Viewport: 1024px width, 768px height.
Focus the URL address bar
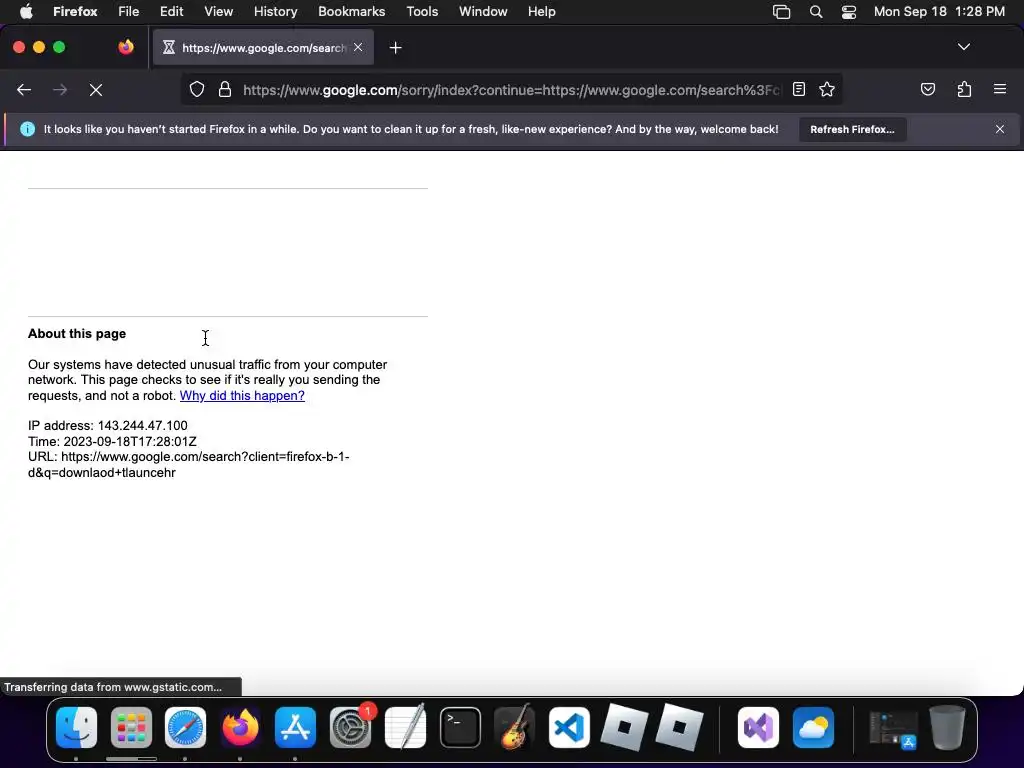(x=511, y=90)
